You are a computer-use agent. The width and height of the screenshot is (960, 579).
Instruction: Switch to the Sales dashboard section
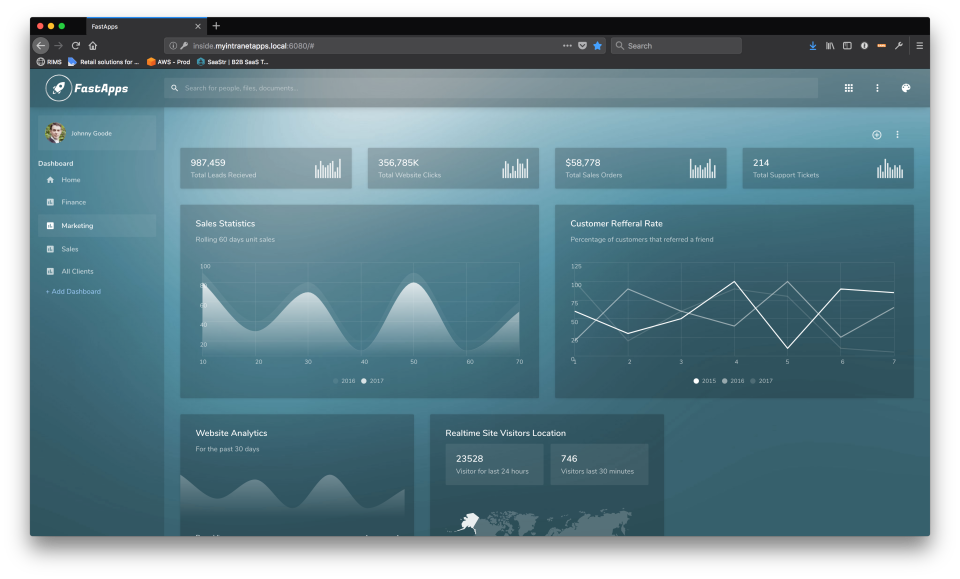pyautogui.click(x=68, y=248)
